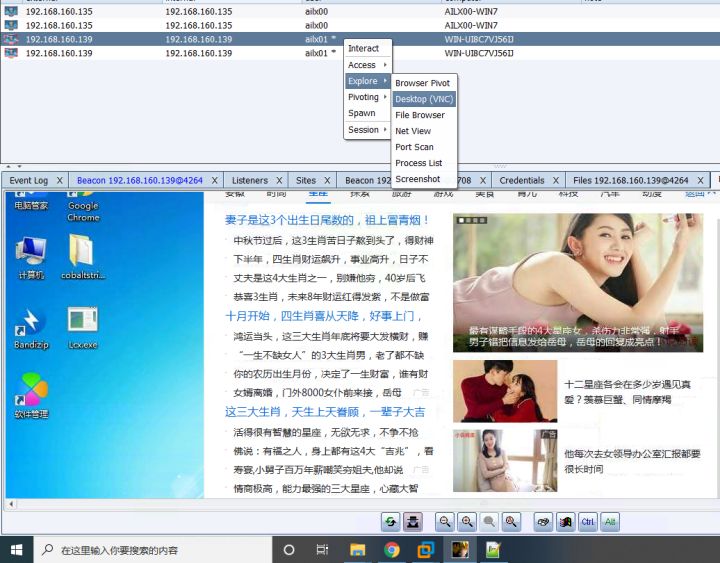
Task: Click the VNC zoom-to-fit magnifier icon
Action: 511,522
